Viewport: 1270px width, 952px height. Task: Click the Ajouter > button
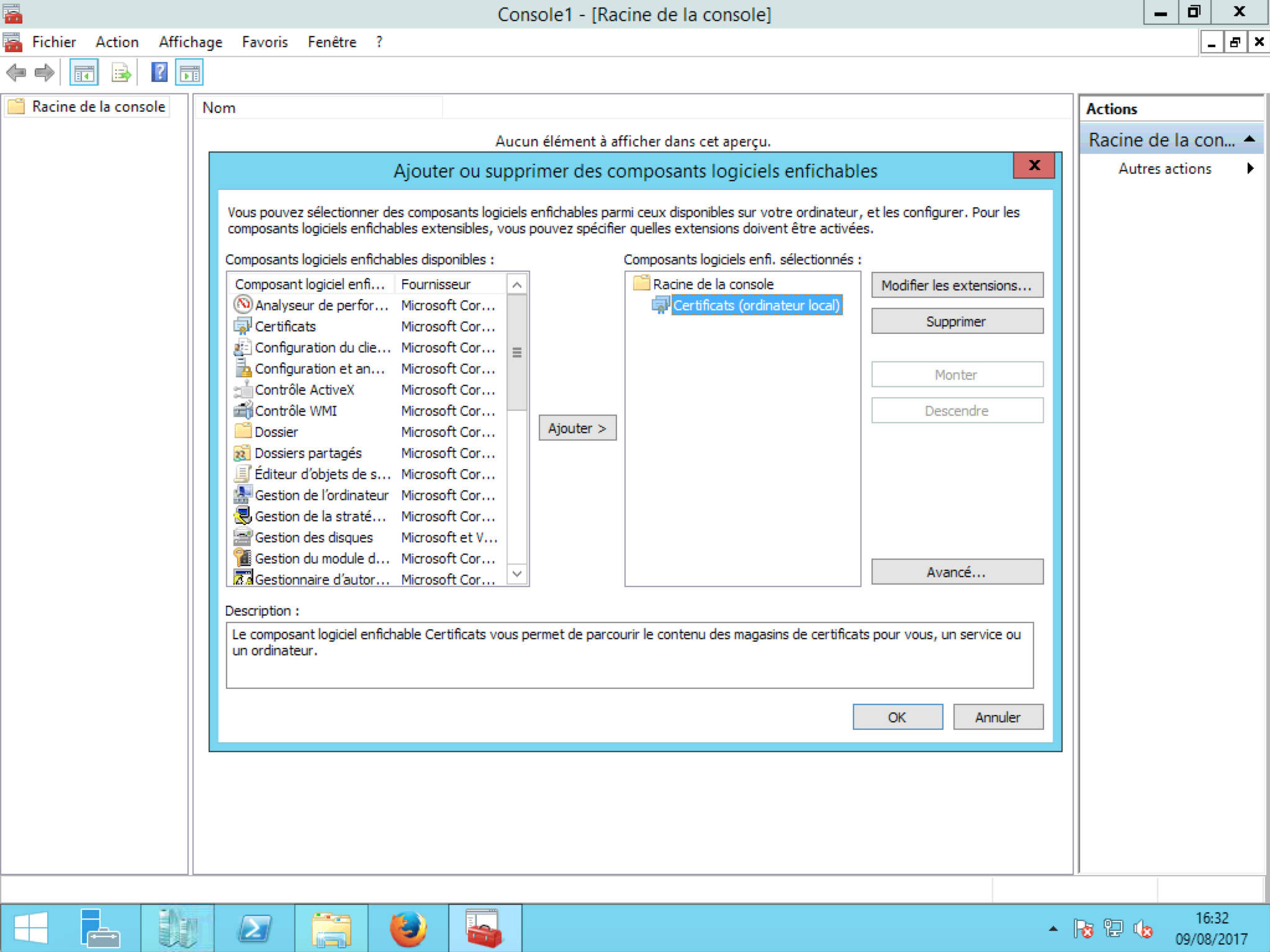(x=577, y=428)
